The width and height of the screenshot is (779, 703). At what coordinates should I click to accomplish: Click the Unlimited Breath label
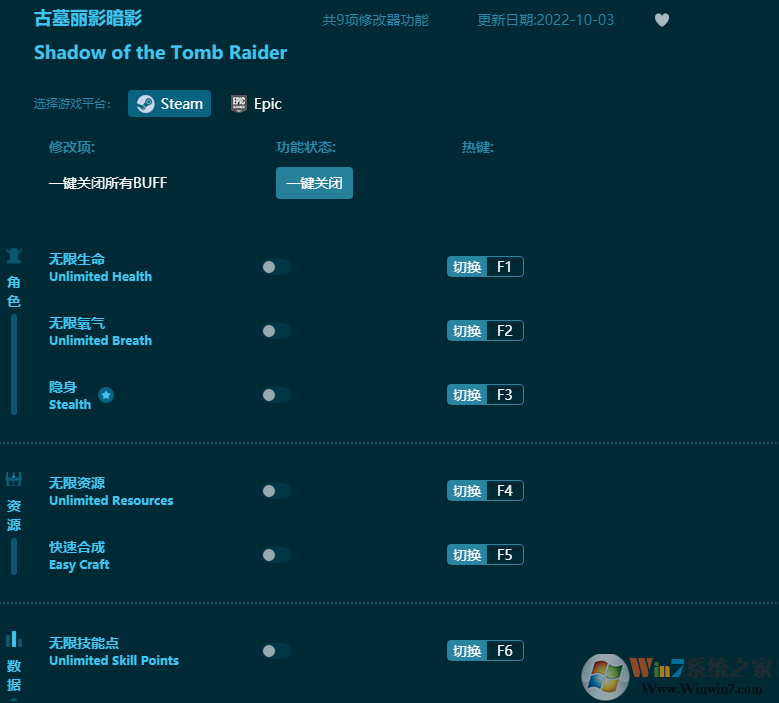100,341
